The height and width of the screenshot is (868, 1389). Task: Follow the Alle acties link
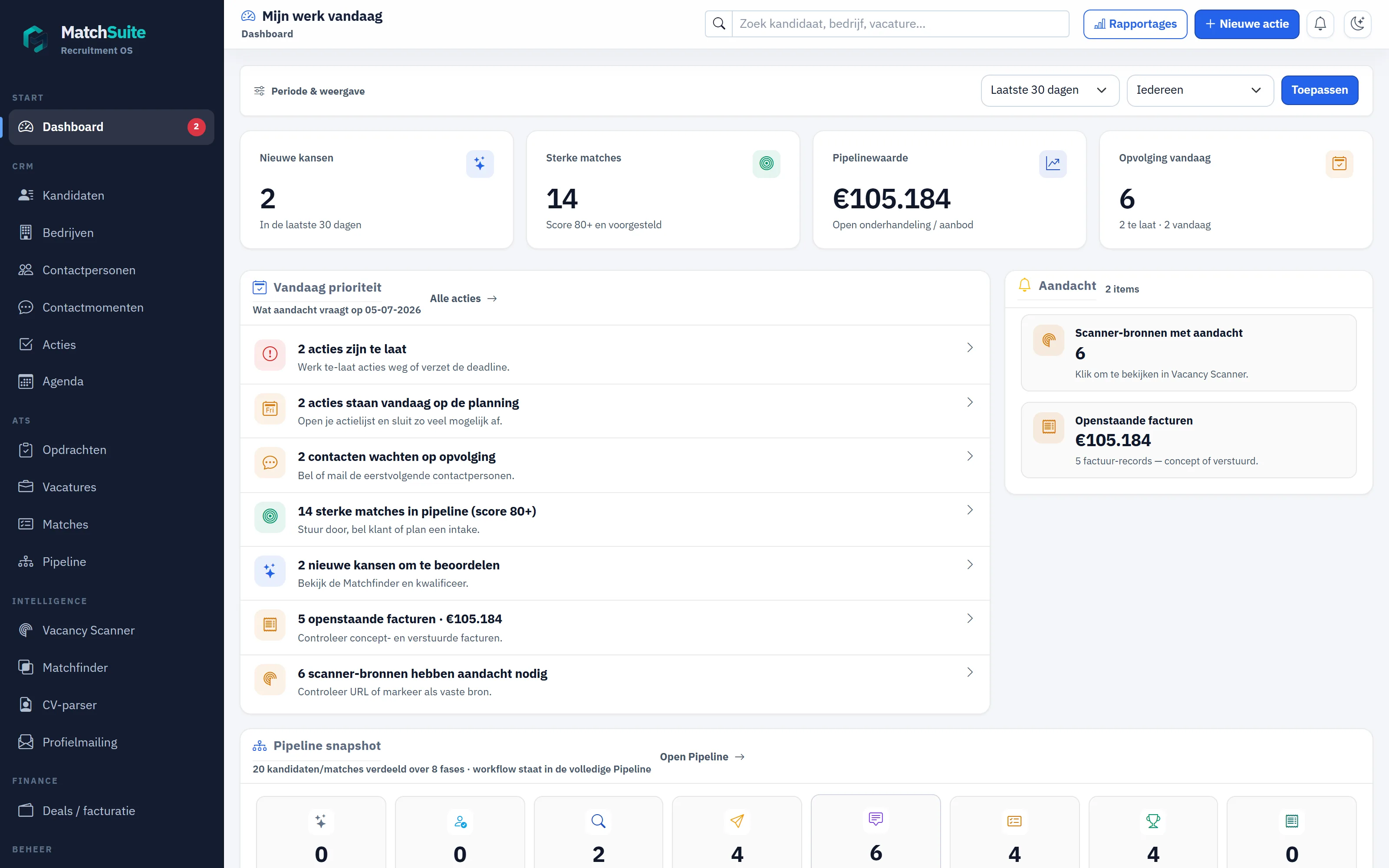click(x=463, y=299)
